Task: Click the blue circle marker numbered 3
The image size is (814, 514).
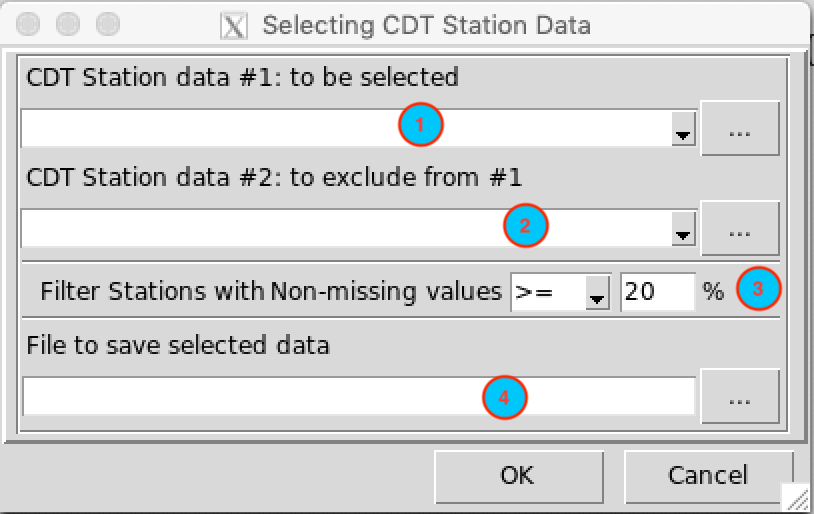Action: (758, 289)
